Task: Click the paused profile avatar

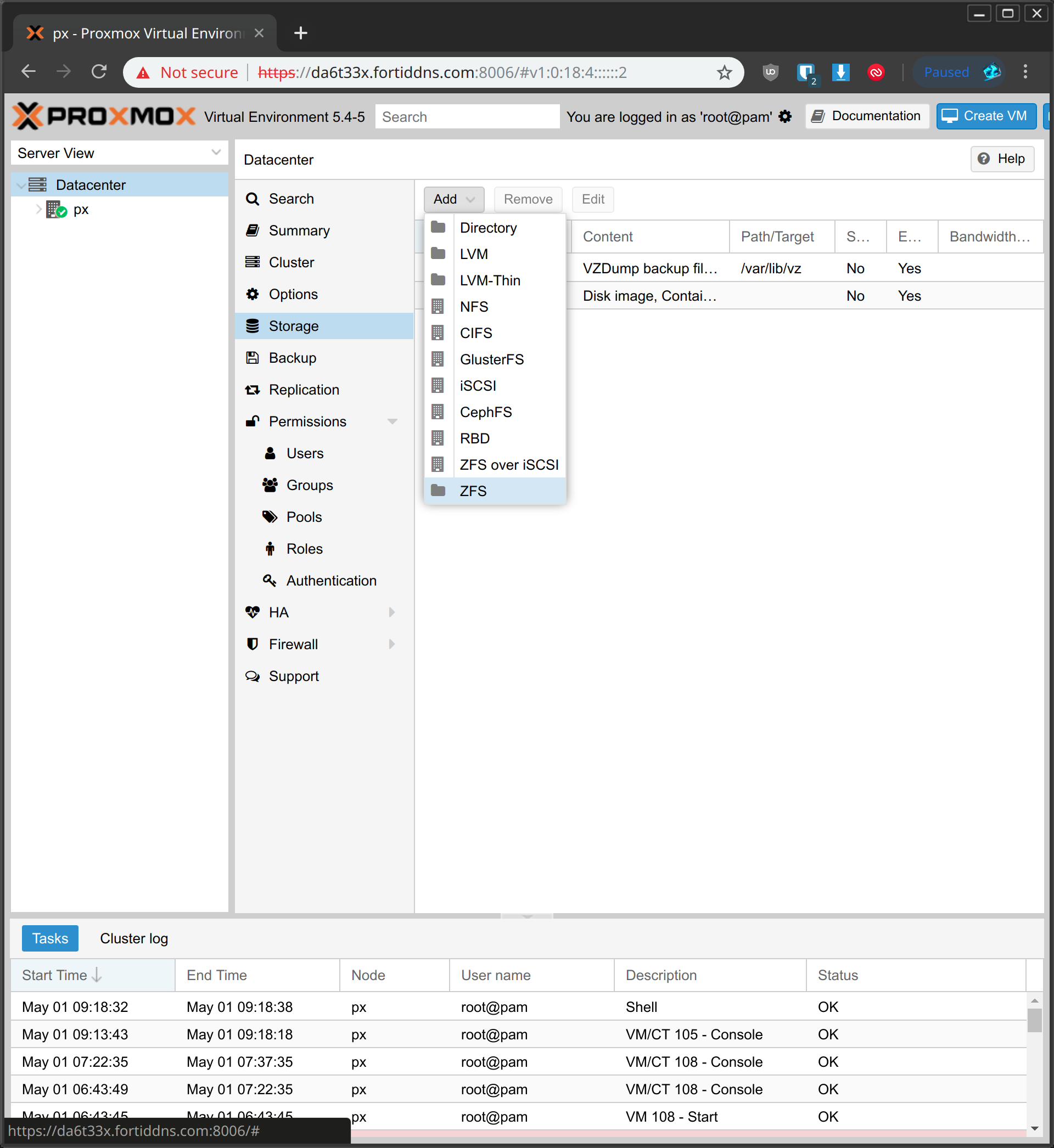Action: [993, 72]
